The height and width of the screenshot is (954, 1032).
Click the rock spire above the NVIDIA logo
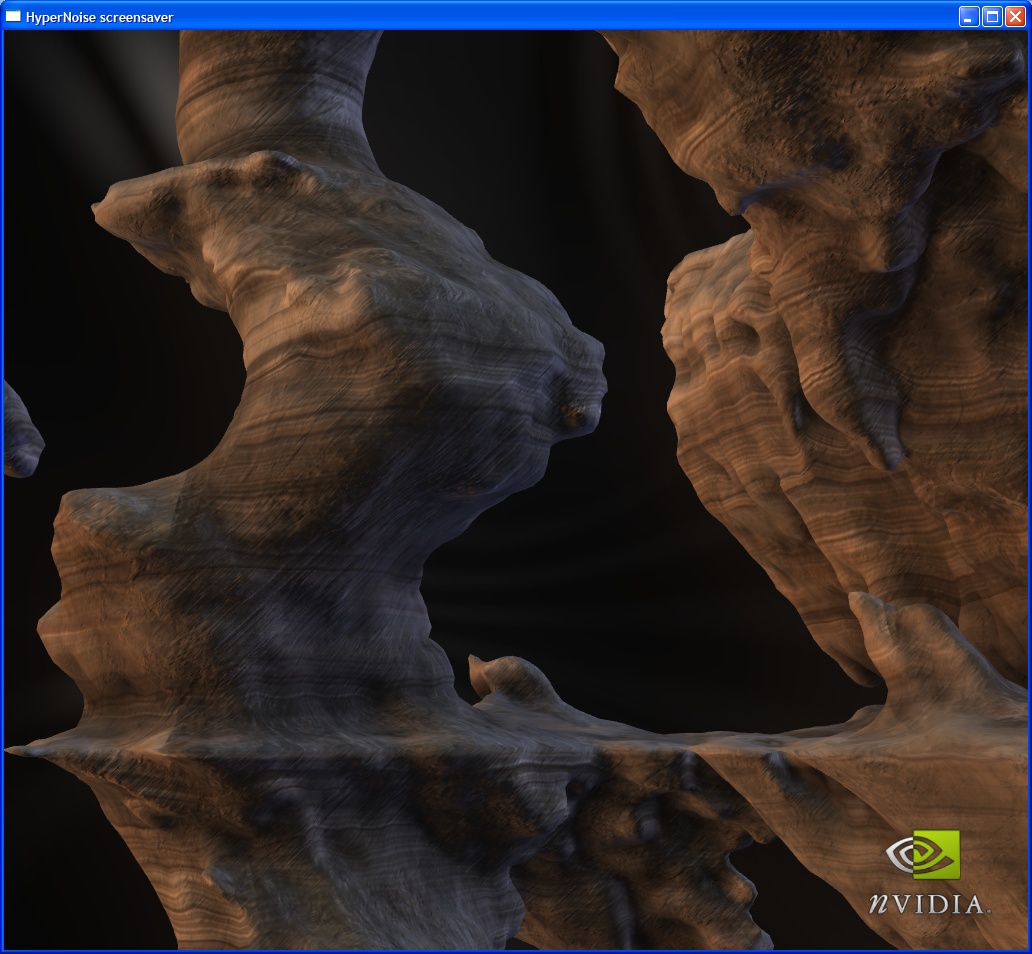click(890, 630)
